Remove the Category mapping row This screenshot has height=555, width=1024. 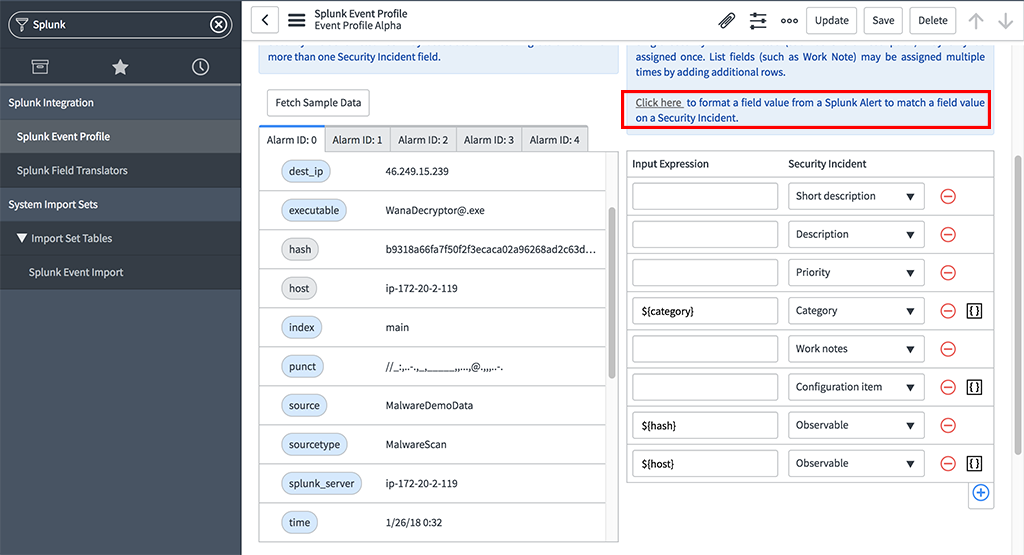click(948, 311)
